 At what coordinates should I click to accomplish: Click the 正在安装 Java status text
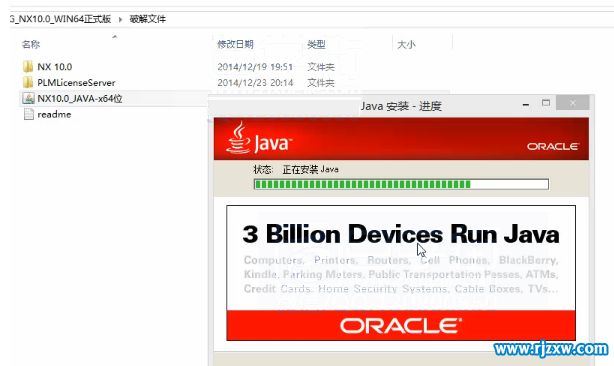311,169
